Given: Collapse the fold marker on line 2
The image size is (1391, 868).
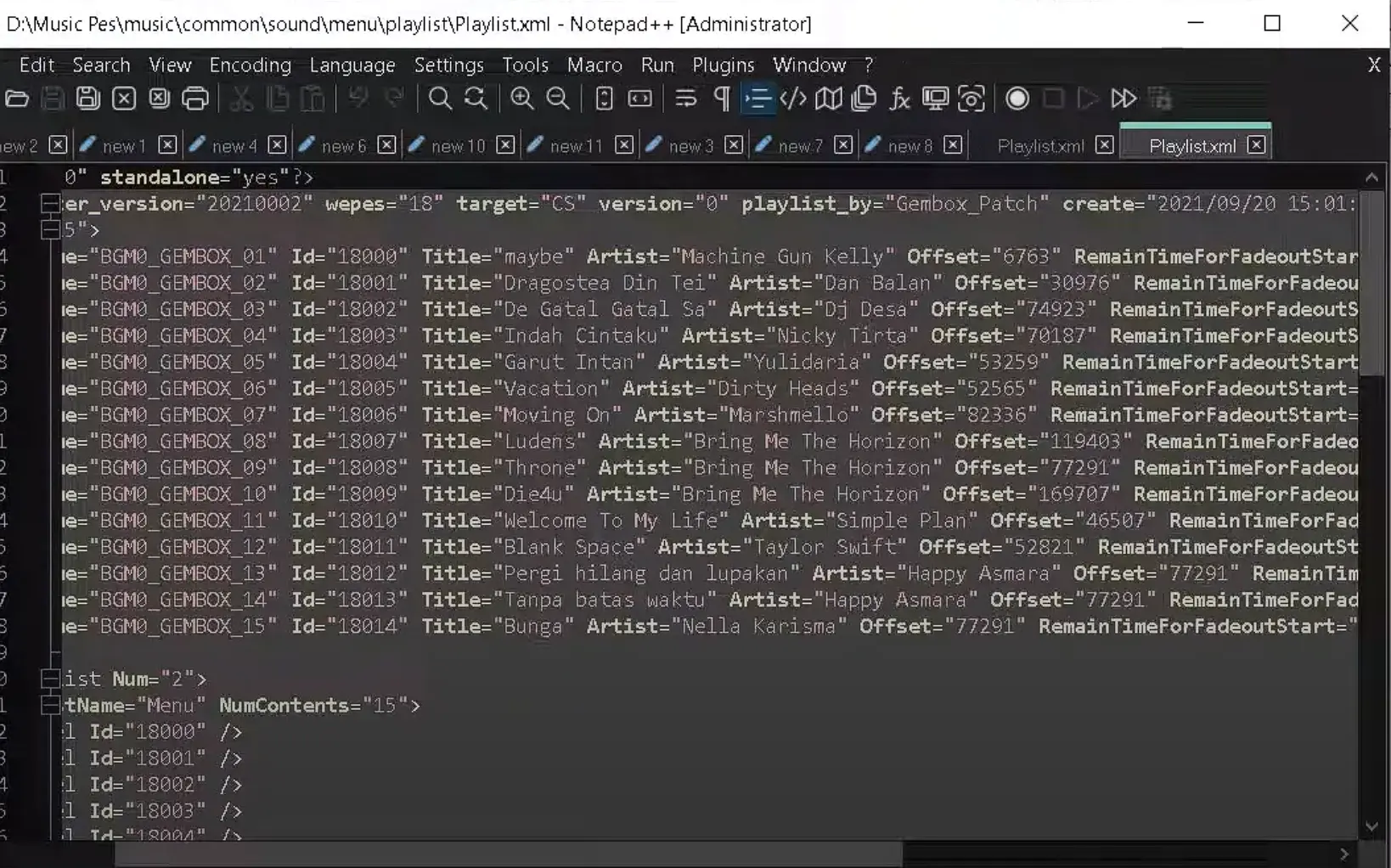Looking at the screenshot, I should point(50,204).
